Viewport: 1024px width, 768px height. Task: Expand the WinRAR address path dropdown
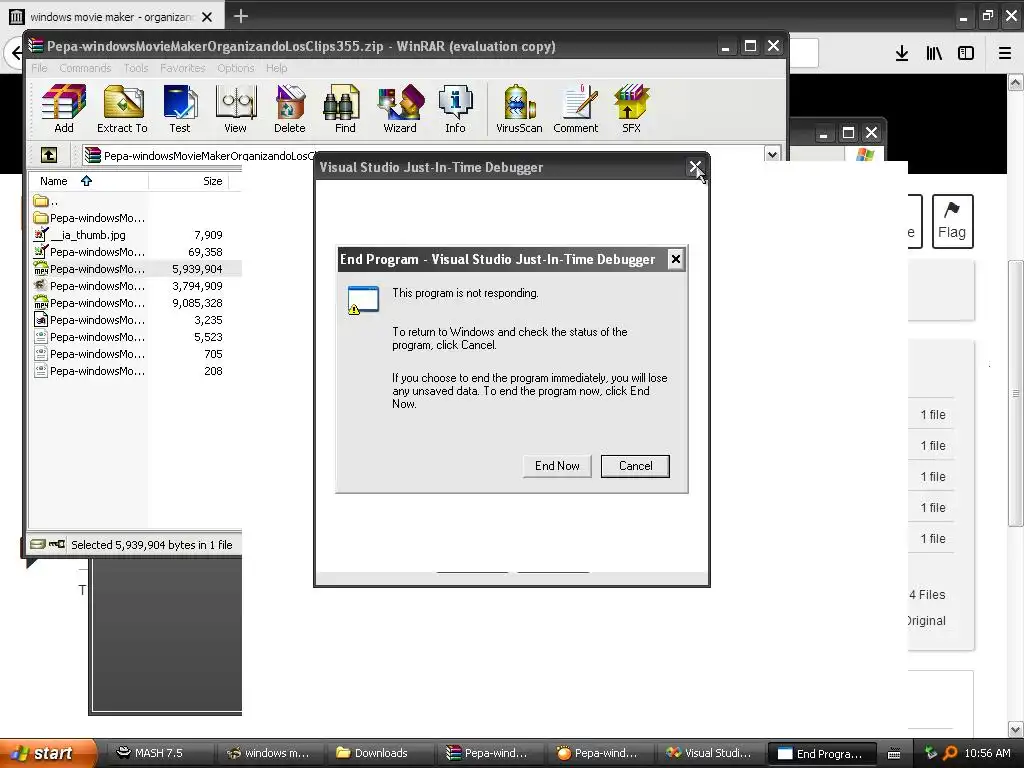click(773, 154)
